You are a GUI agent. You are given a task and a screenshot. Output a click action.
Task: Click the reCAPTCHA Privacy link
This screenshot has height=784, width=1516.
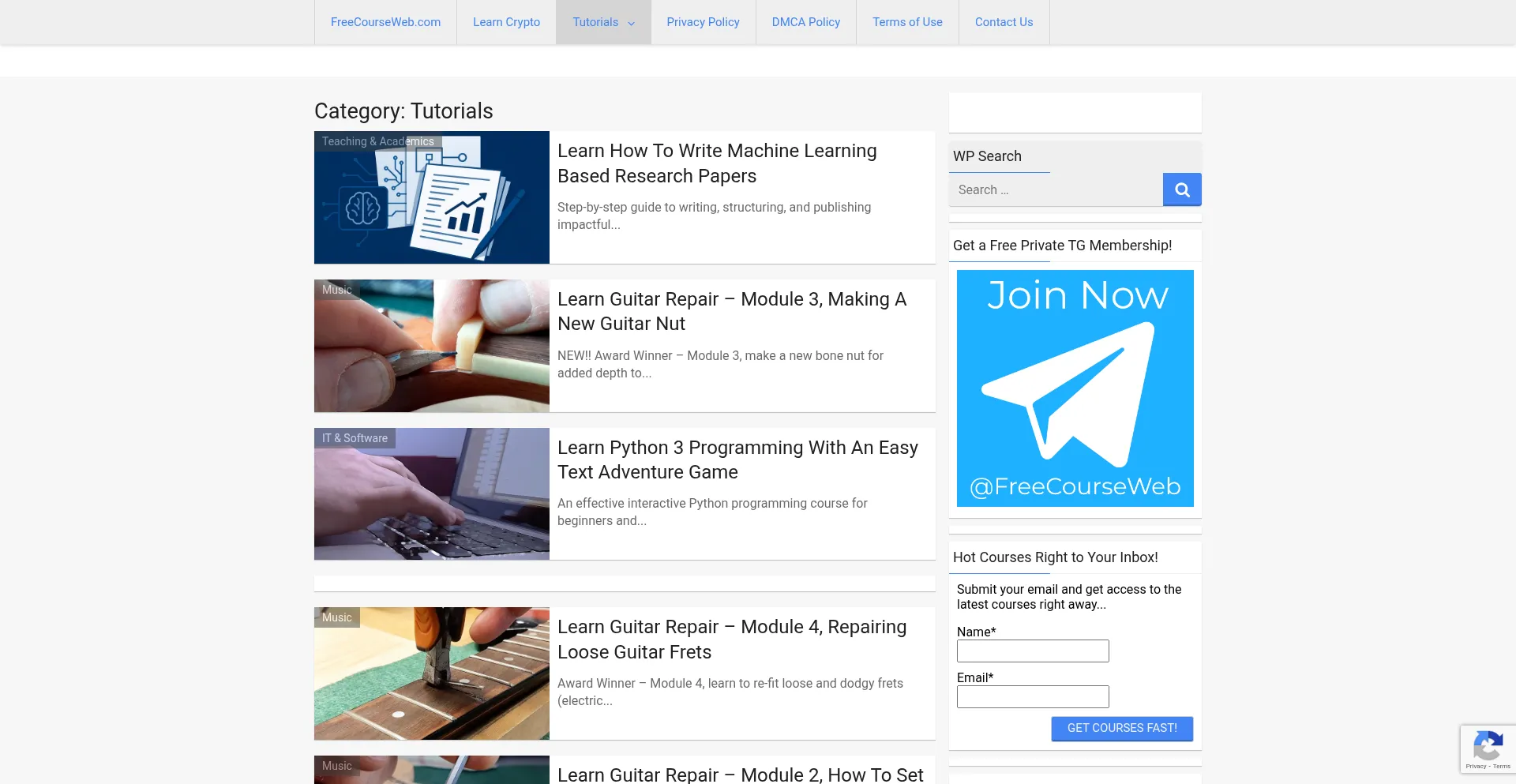(1476, 767)
